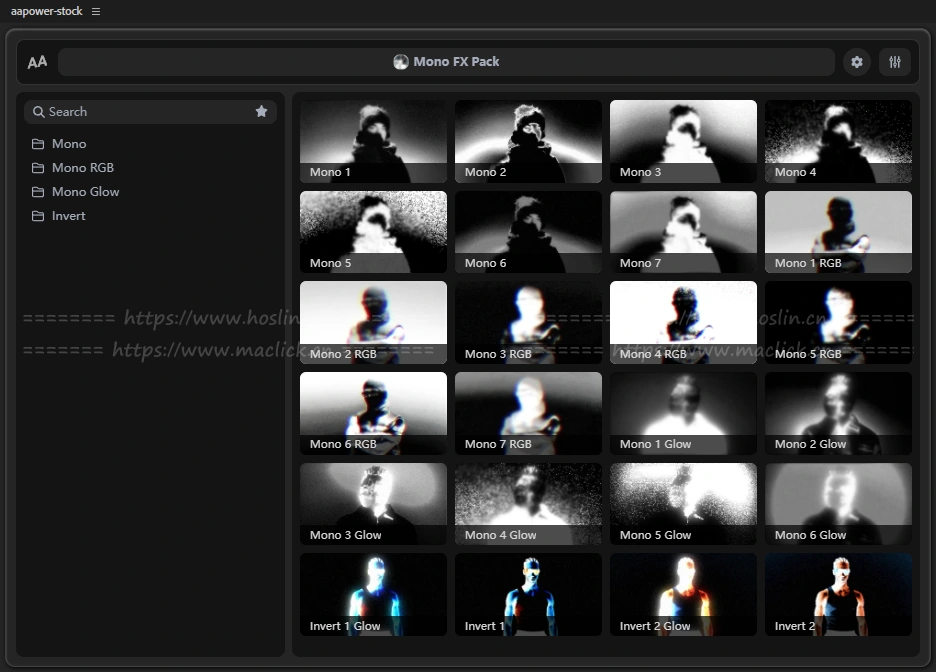Pick the Mono 1 RGB preset

click(x=838, y=232)
